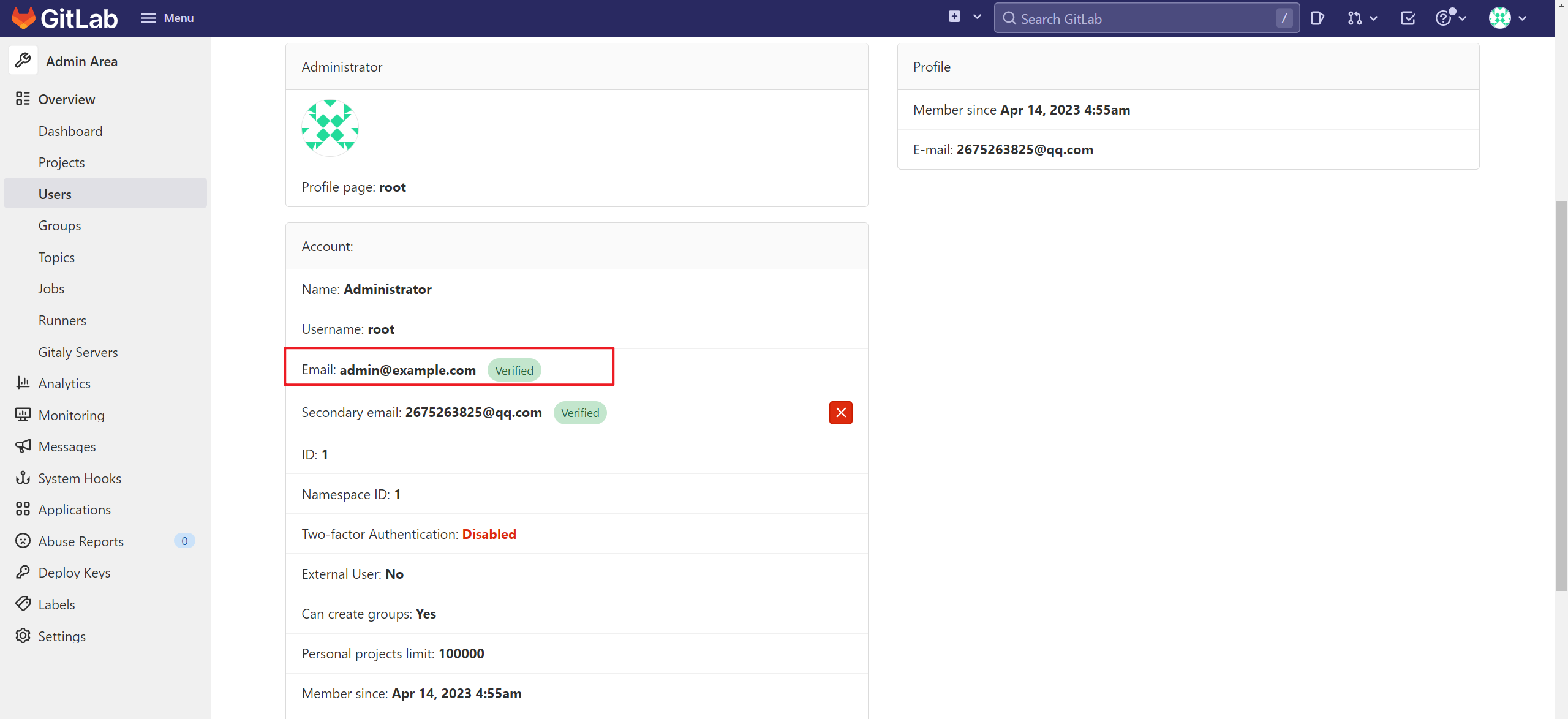Image resolution: width=1568 pixels, height=719 pixels.
Task: Open Applications section
Action: click(x=74, y=510)
